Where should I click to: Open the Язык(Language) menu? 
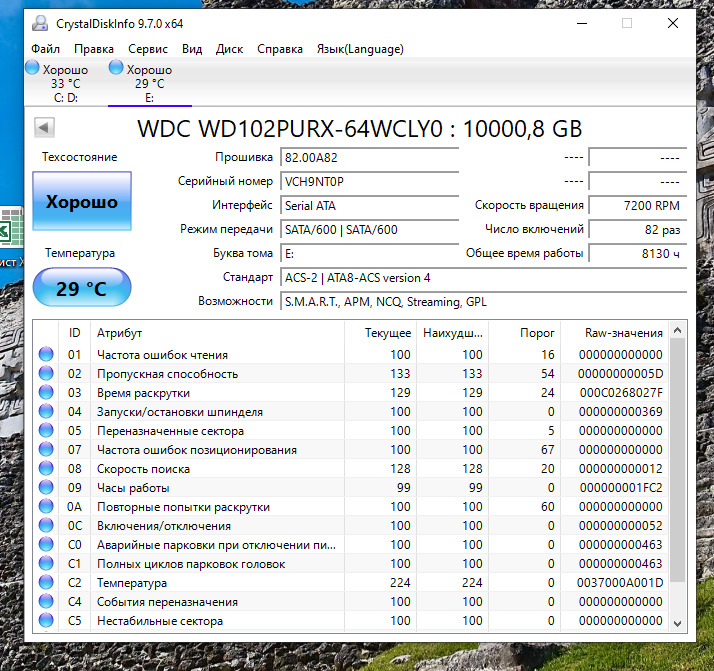360,48
